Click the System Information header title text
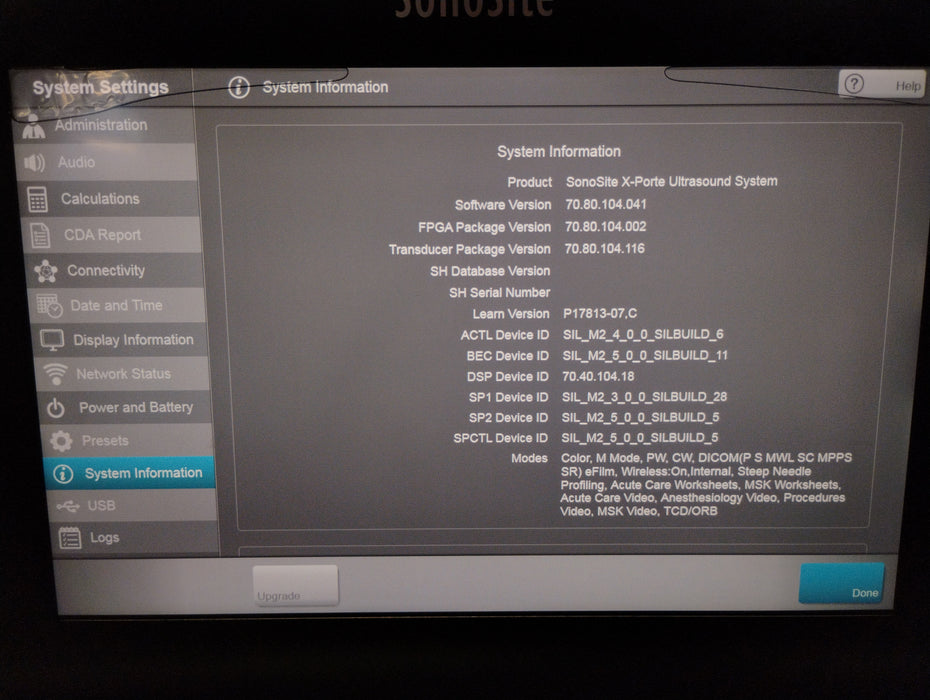The image size is (930, 700). coord(326,87)
